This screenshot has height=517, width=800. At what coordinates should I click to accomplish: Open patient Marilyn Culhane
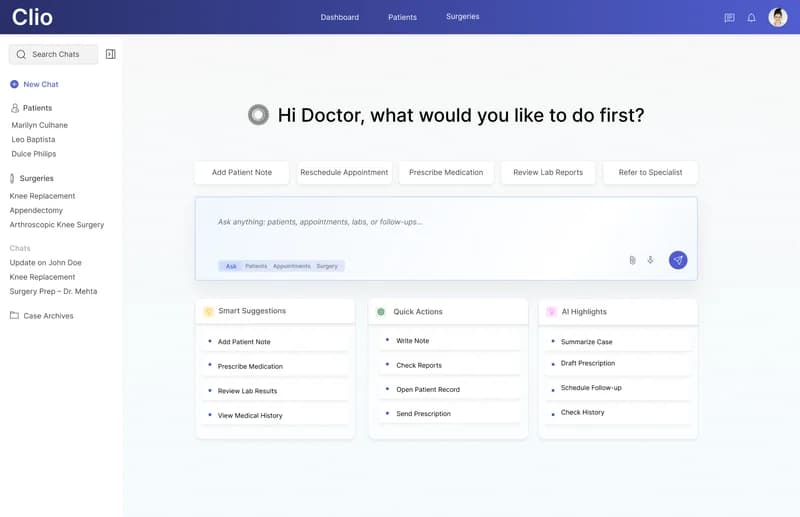(x=40, y=125)
